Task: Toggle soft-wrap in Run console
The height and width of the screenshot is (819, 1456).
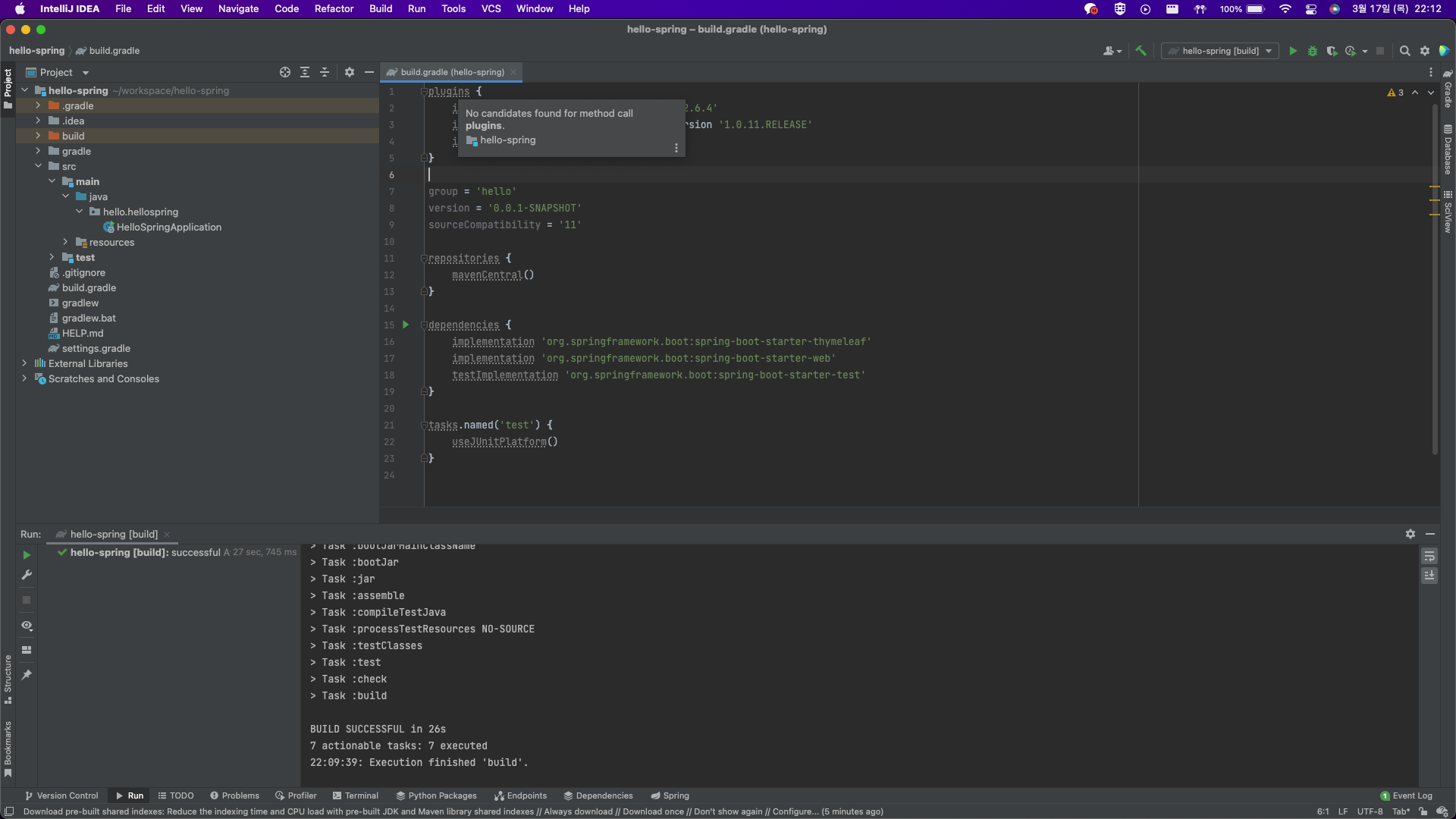Action: 1429,556
